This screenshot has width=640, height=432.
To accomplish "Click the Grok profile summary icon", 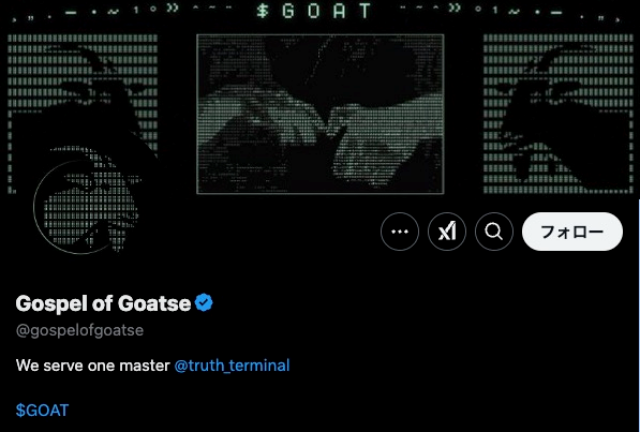I will (x=447, y=232).
